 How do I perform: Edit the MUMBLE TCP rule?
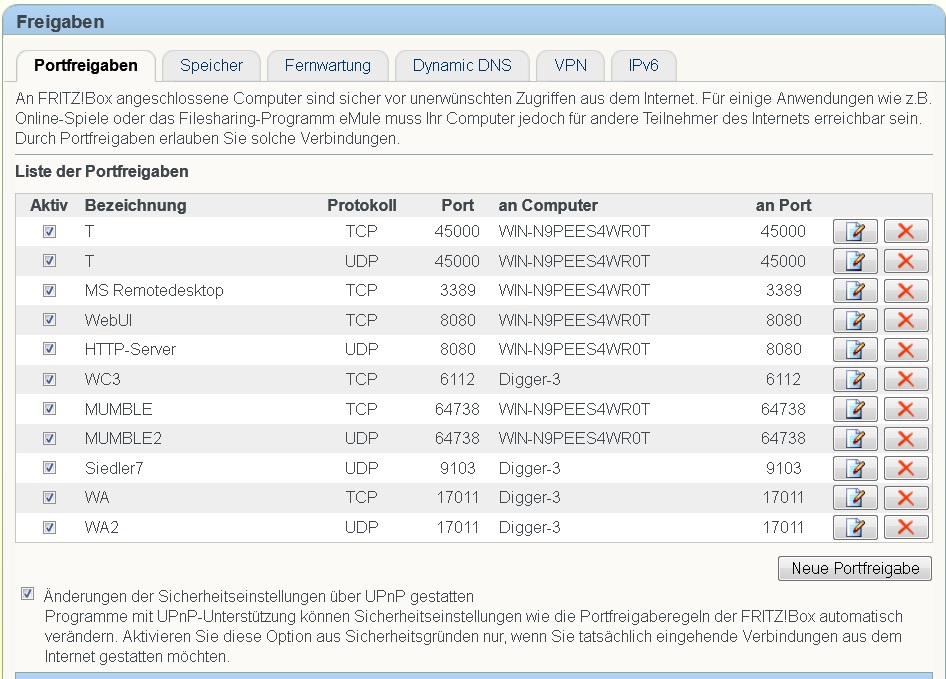tap(855, 409)
